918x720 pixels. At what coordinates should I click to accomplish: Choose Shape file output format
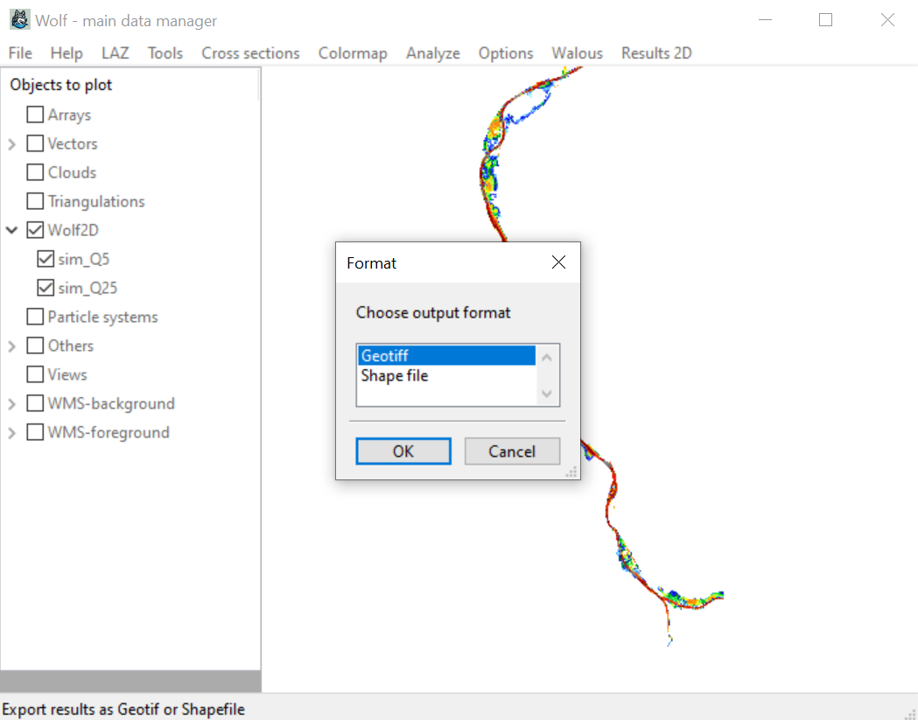coord(394,376)
